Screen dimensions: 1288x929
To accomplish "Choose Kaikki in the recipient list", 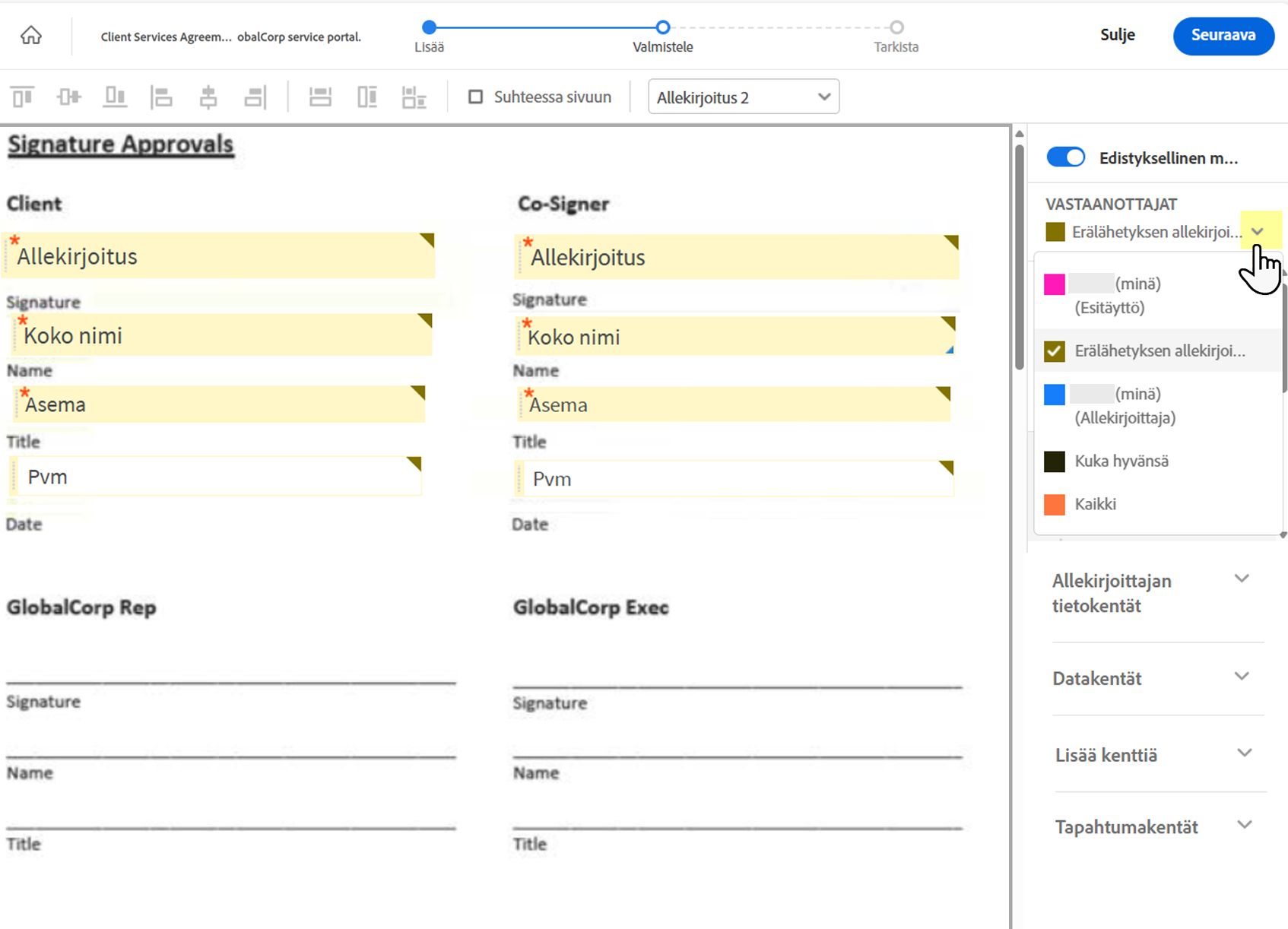I will [1095, 504].
